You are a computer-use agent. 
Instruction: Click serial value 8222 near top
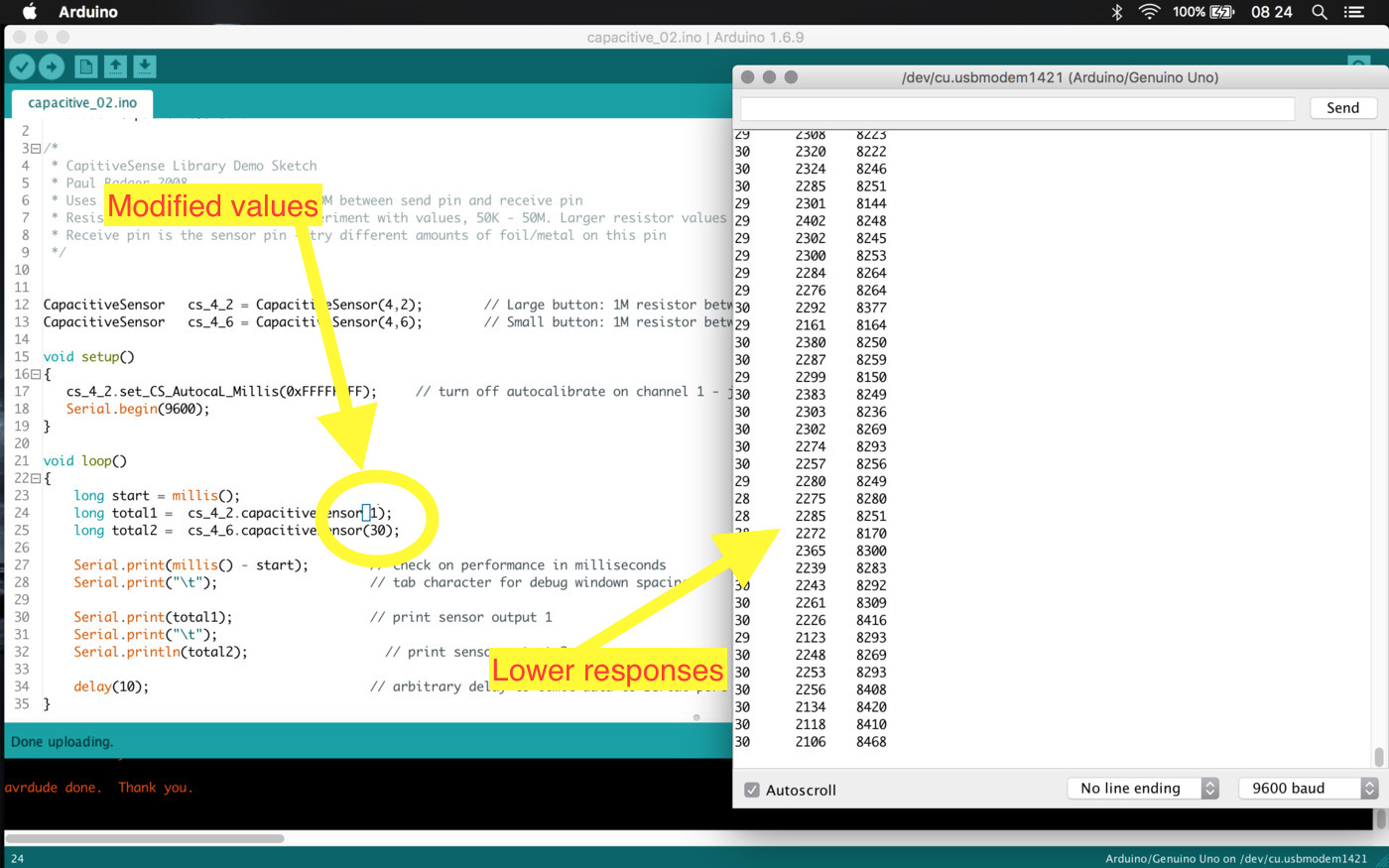871,151
